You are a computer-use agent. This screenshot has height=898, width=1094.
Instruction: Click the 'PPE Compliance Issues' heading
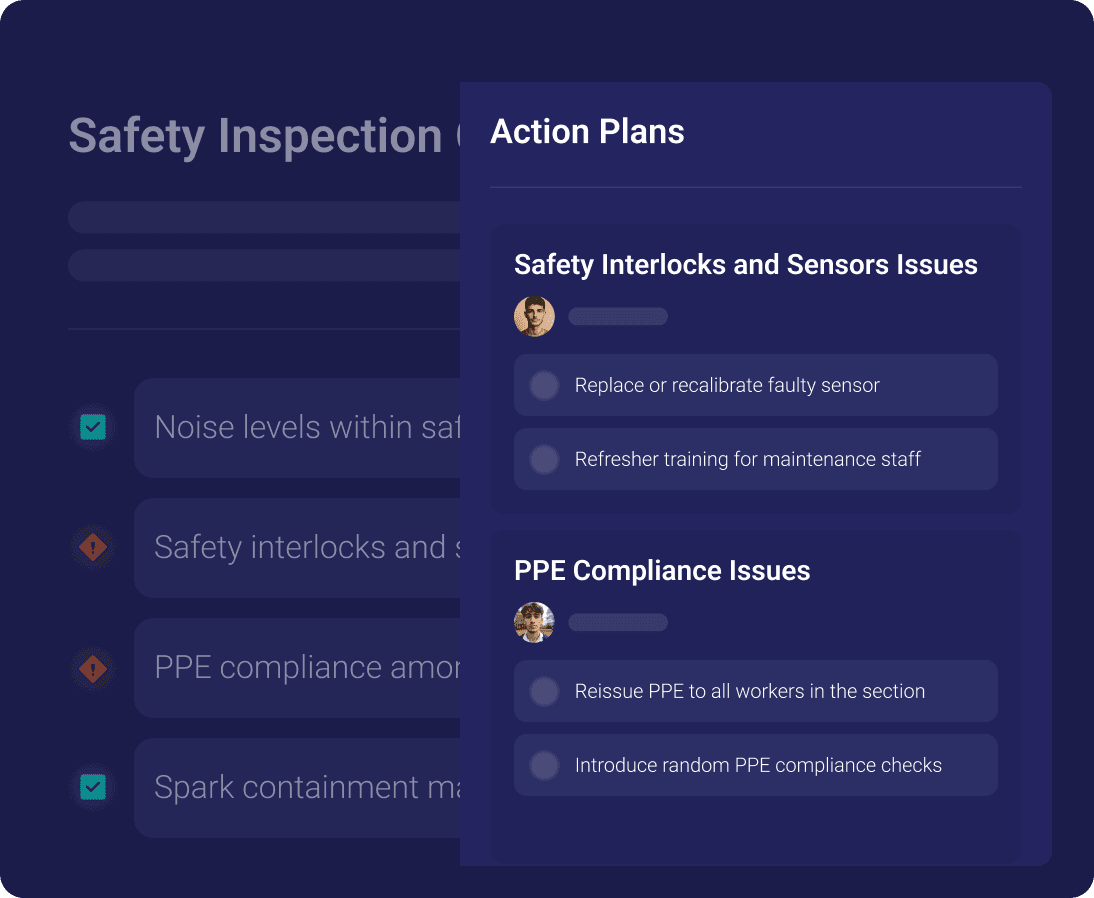click(x=662, y=571)
